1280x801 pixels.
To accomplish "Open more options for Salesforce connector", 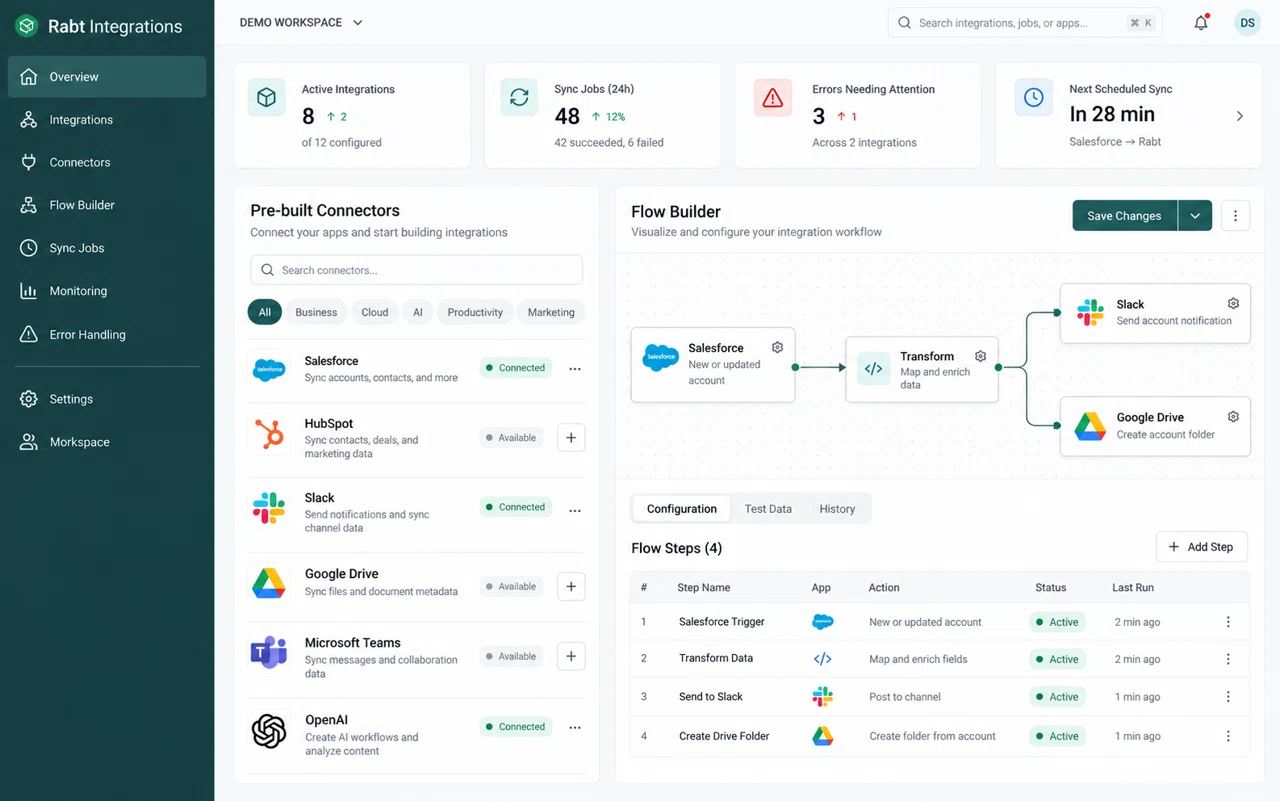I will point(575,369).
